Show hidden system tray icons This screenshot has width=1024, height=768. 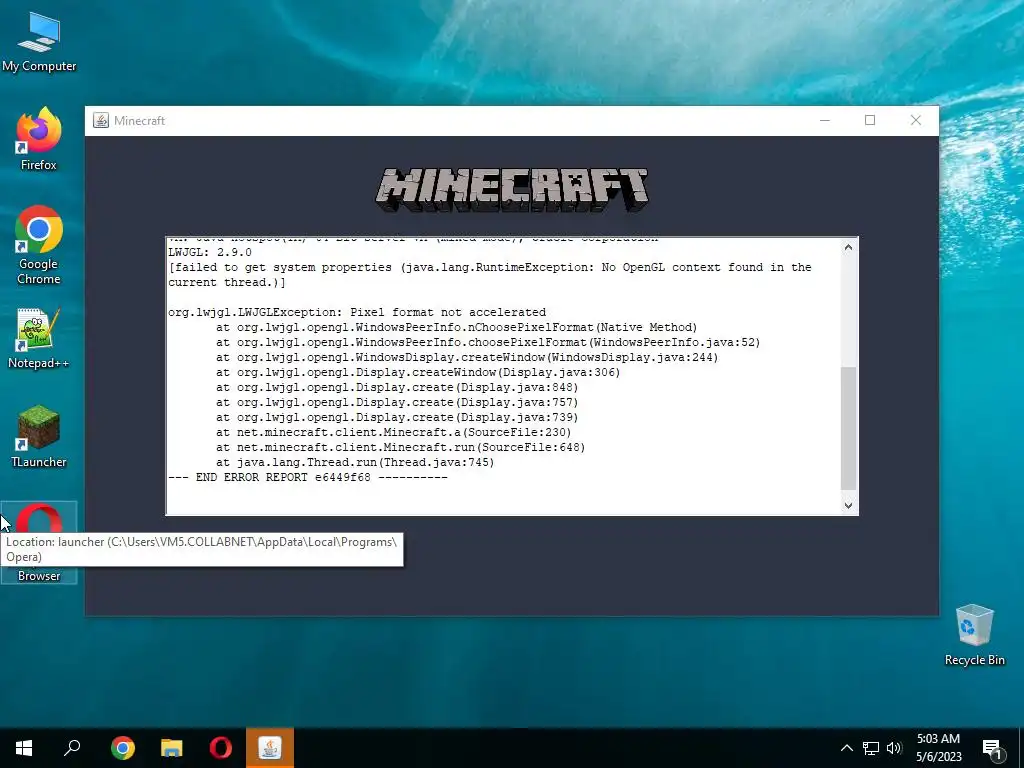coord(846,748)
